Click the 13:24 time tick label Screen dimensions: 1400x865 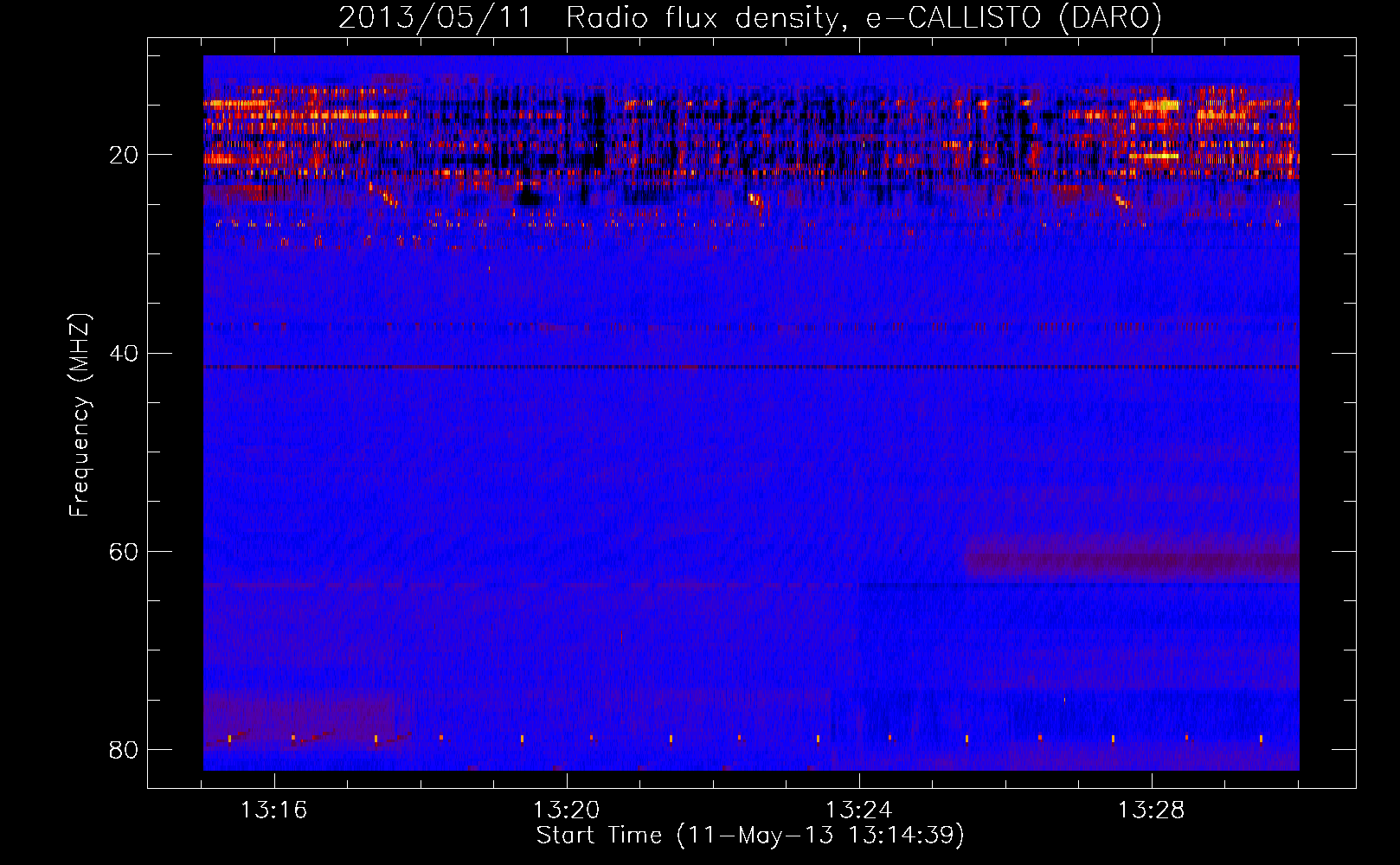point(859,811)
